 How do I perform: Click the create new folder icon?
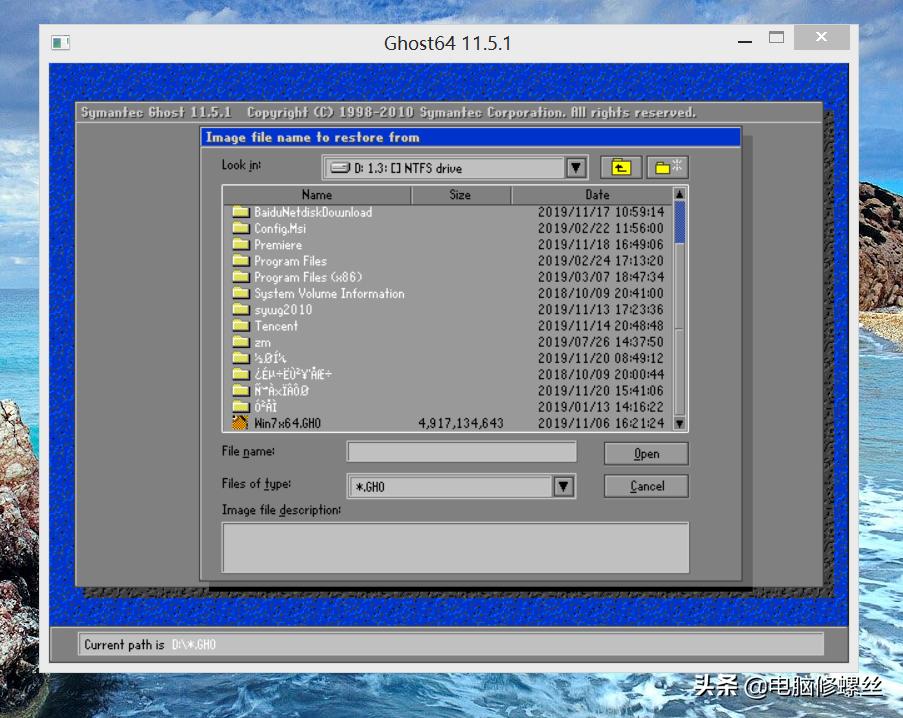coord(667,168)
